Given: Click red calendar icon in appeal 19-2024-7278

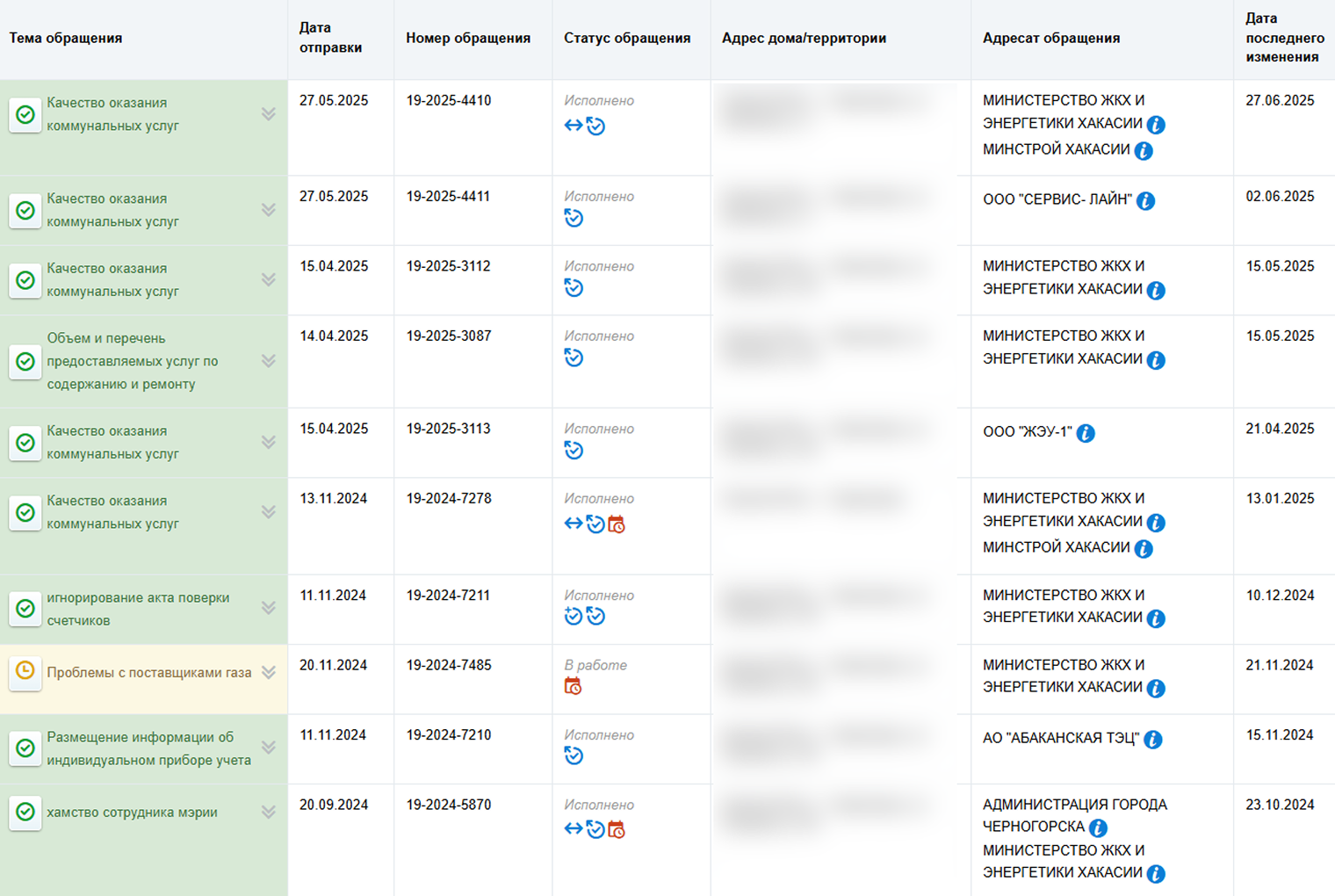Looking at the screenshot, I should point(617,524).
